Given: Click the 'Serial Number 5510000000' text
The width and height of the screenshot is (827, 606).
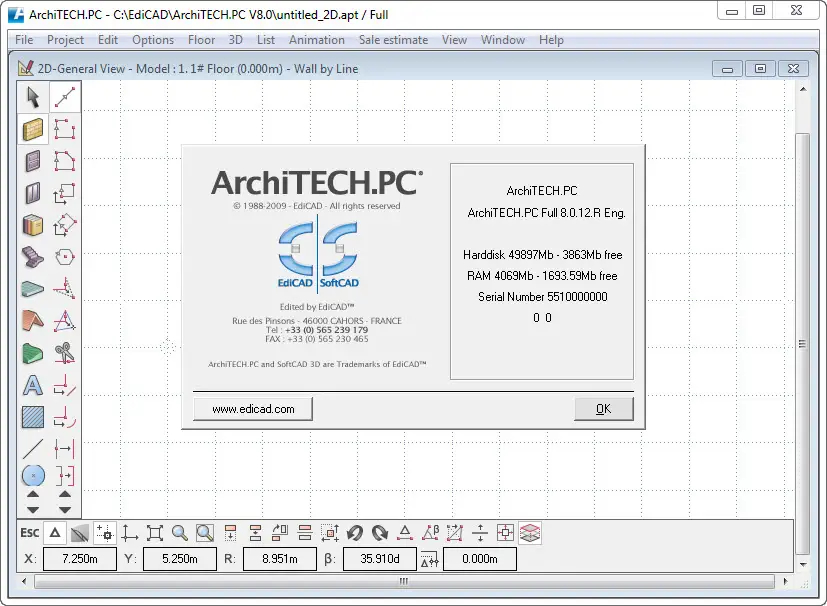Looking at the screenshot, I should click(543, 297).
